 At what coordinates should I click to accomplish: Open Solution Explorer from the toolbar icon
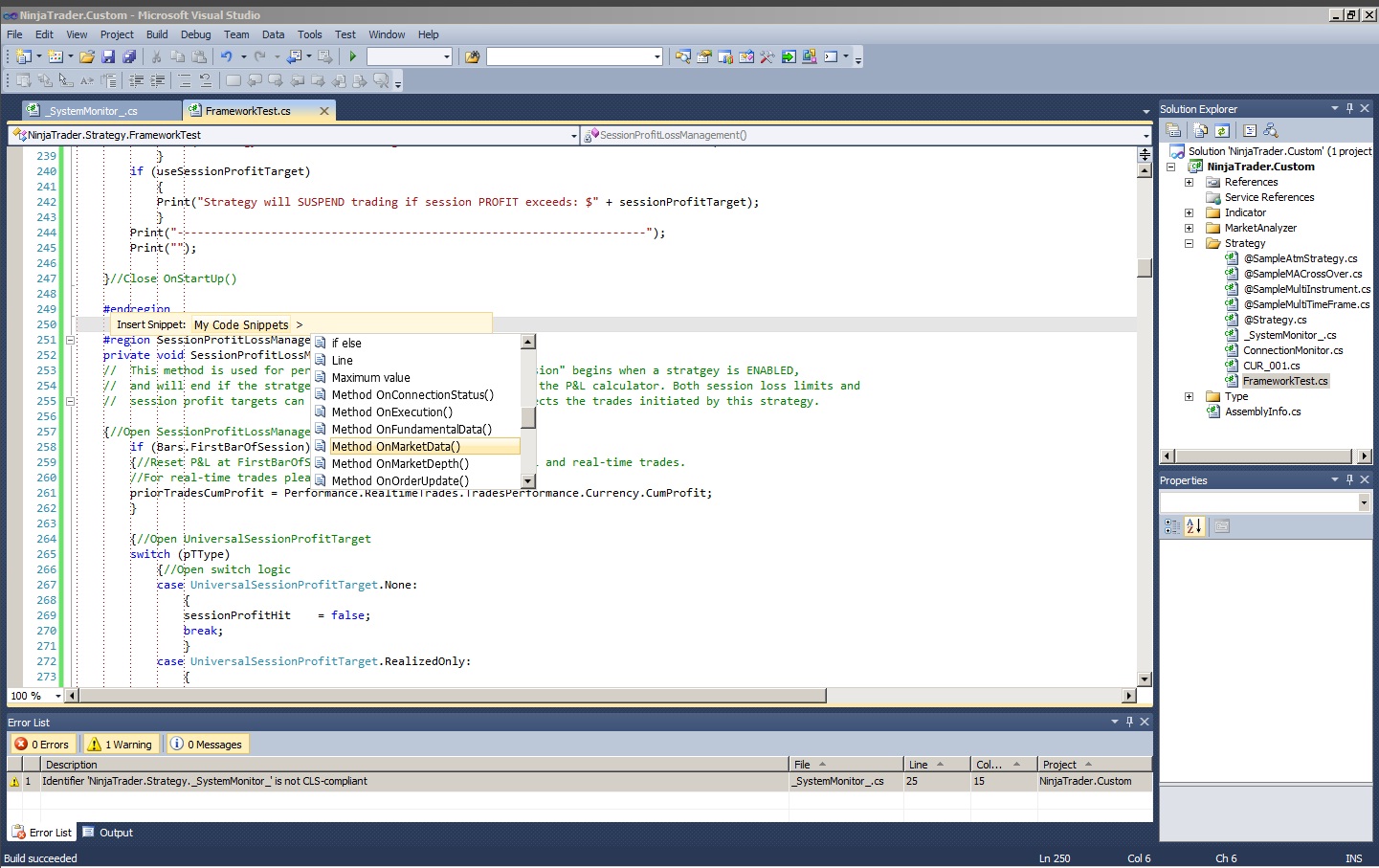(x=682, y=57)
